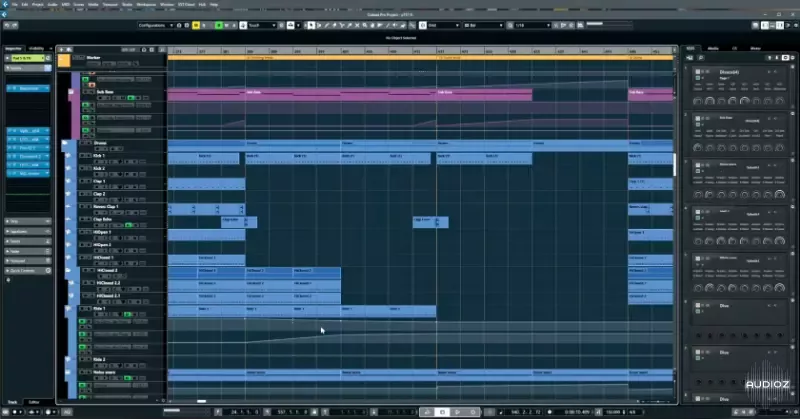Click the HiClosed 2 folder icon
This screenshot has height=419, width=800.
68,271
